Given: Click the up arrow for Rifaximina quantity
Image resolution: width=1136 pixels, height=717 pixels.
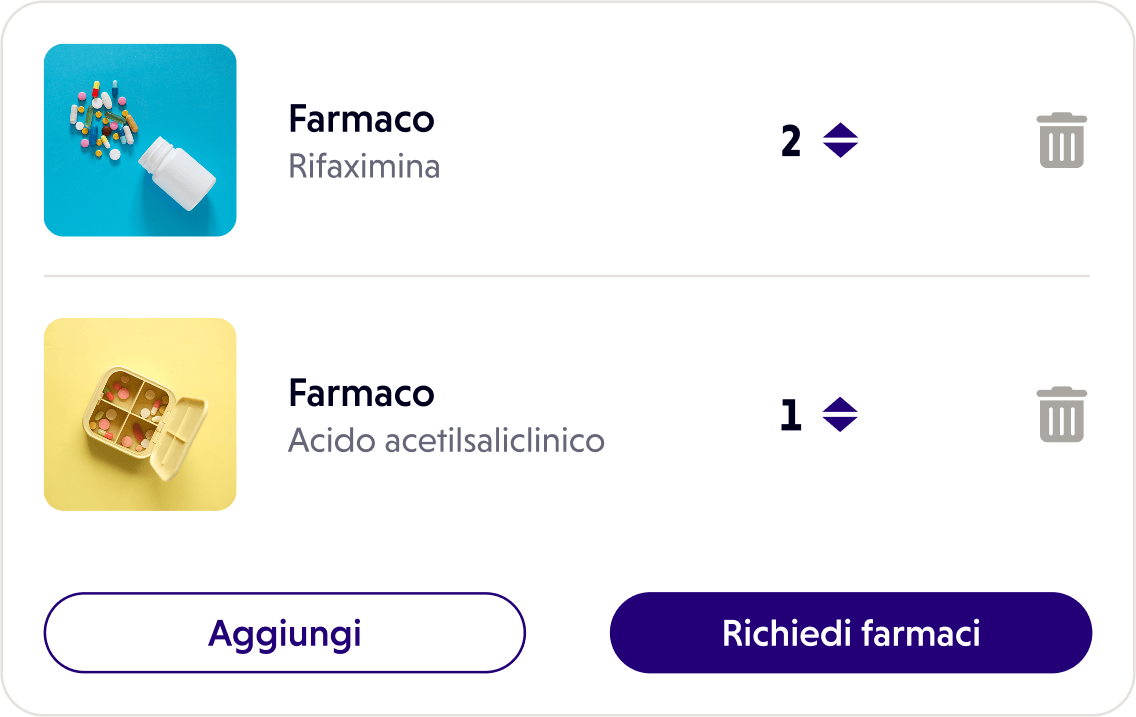Looking at the screenshot, I should click(840, 131).
